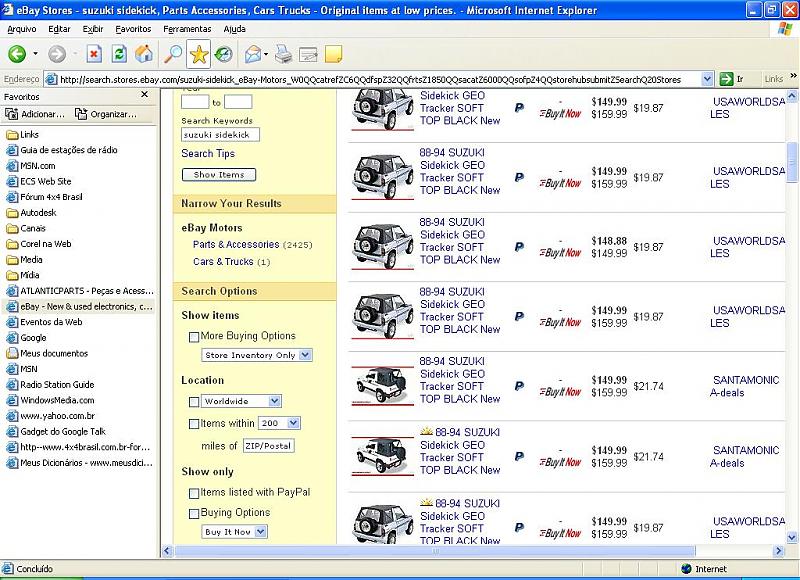Click the Search Keywords input field

220,135
